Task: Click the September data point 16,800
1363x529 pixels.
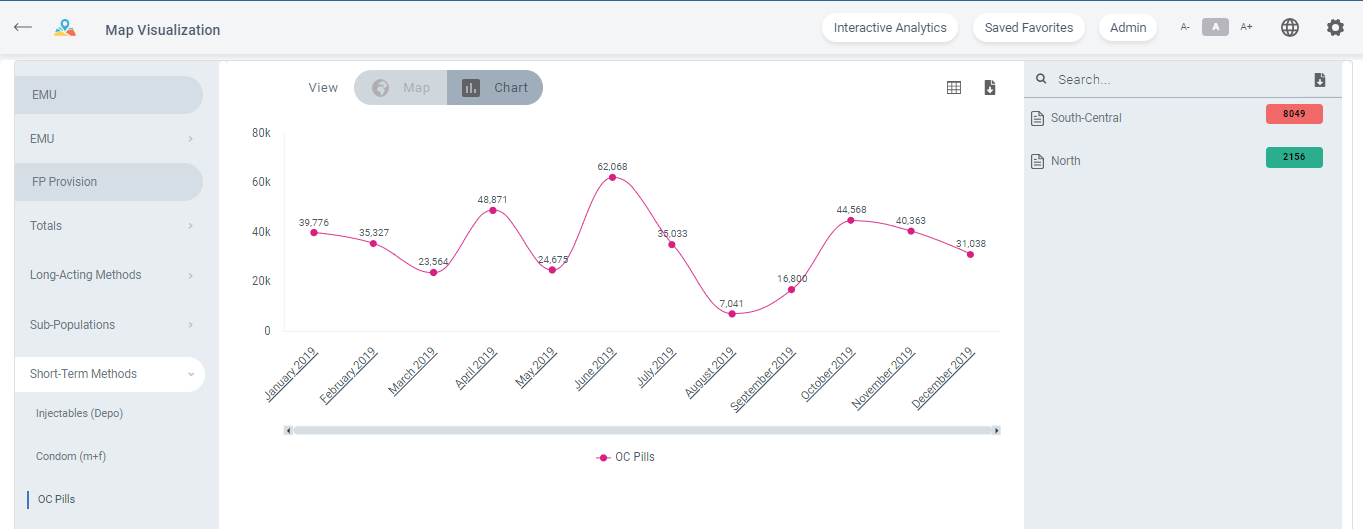Action: (791, 290)
